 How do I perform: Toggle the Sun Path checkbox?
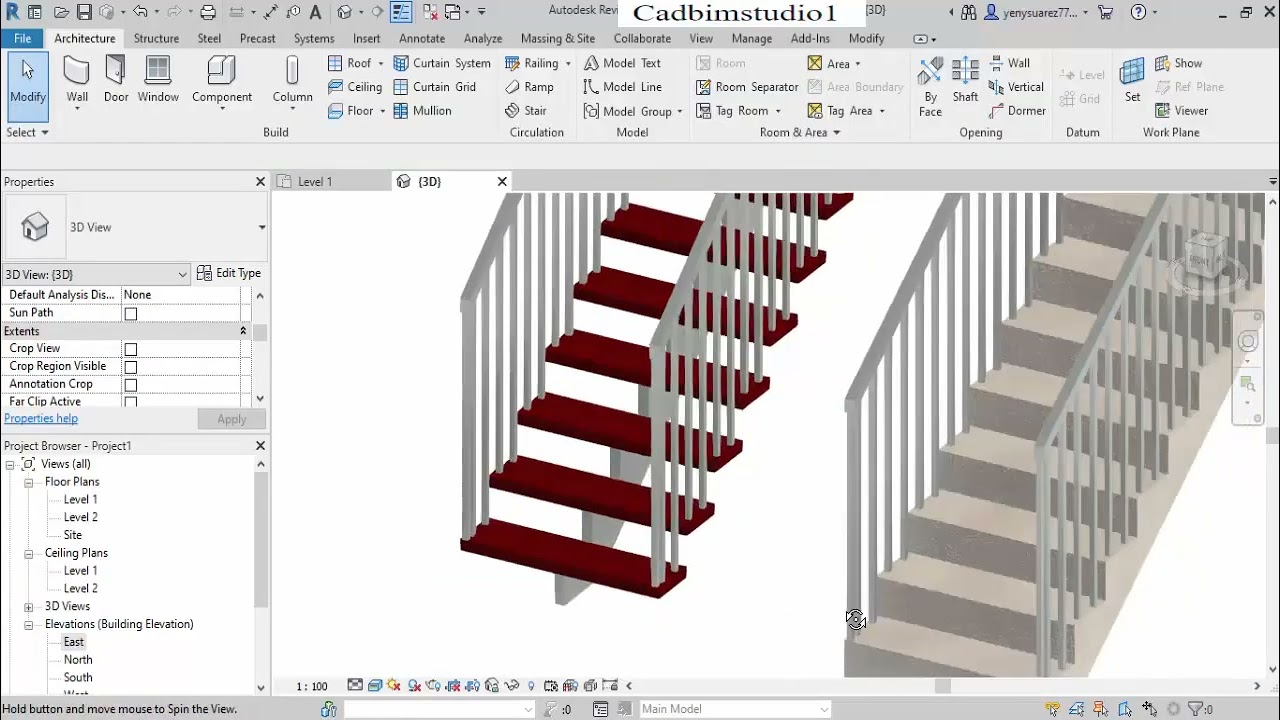(130, 314)
